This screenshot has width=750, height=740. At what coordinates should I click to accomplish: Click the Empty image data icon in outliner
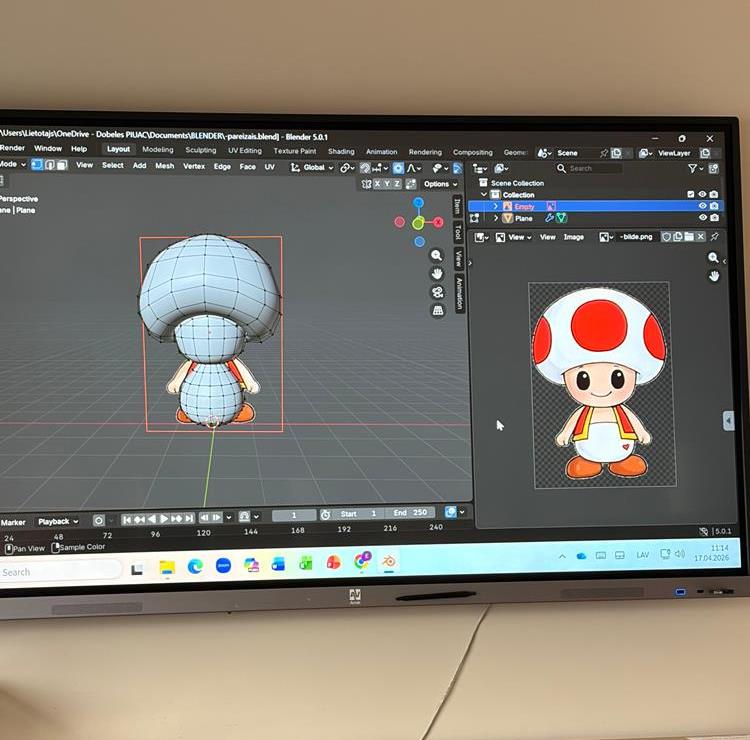click(x=551, y=207)
